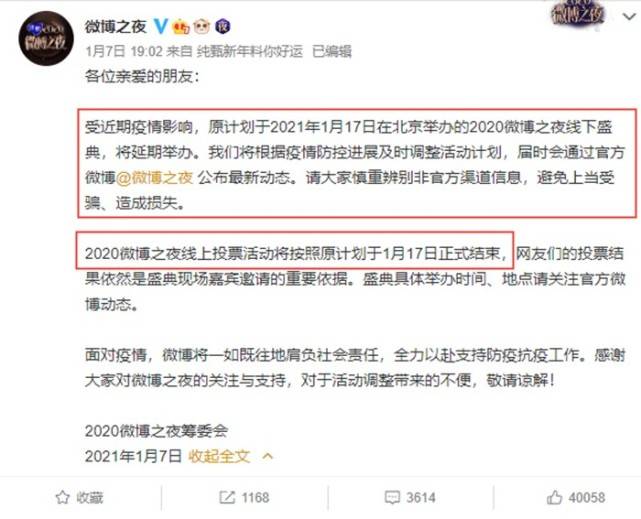Open the 纯甄新年料你好运 source link
Screen dimensions: 641x519
[x=250, y=51]
